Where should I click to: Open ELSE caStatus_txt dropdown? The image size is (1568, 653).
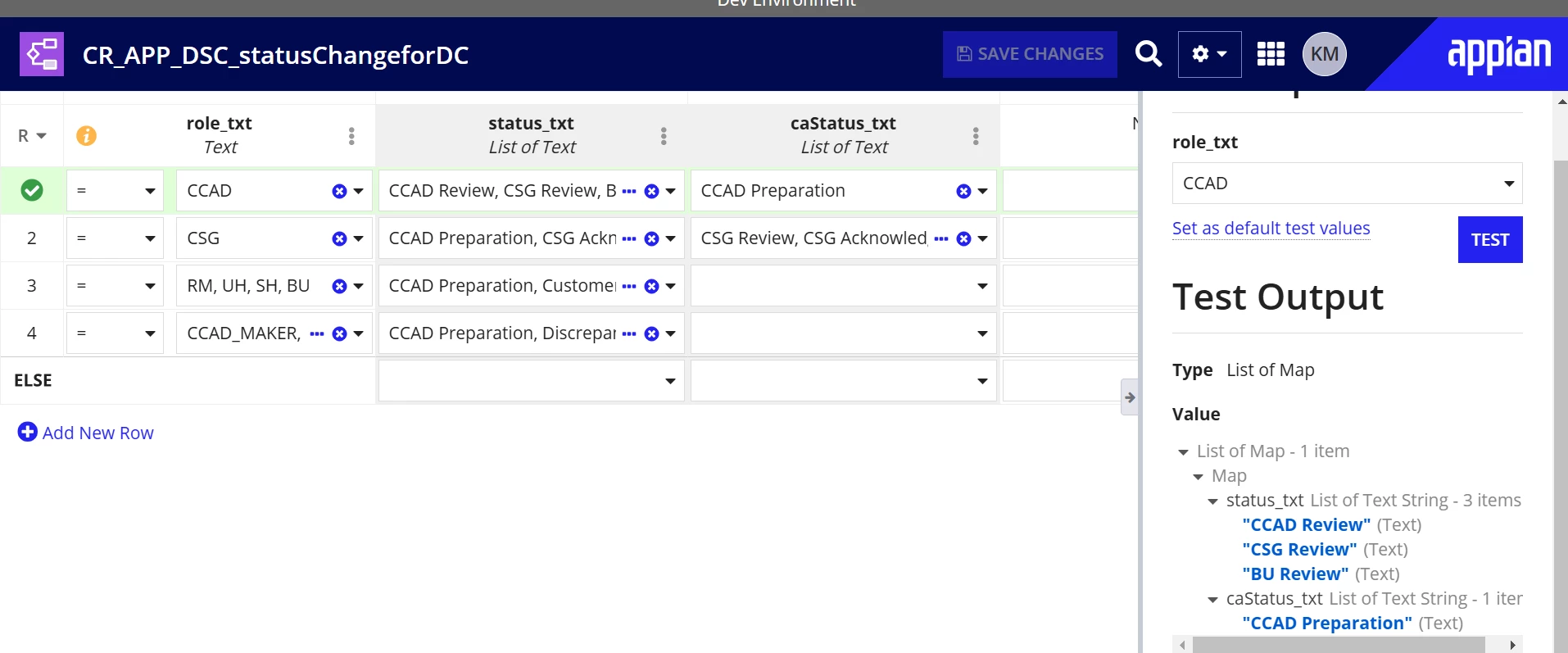[x=843, y=381]
